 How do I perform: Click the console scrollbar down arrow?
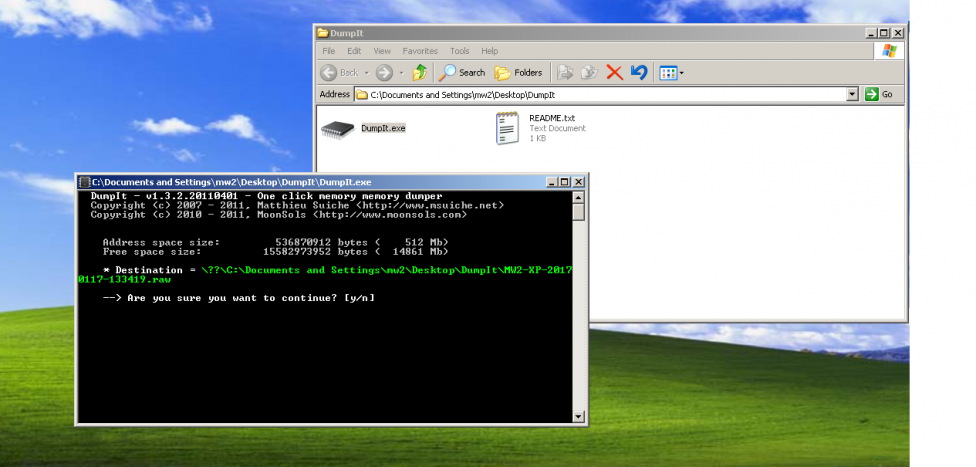point(578,416)
